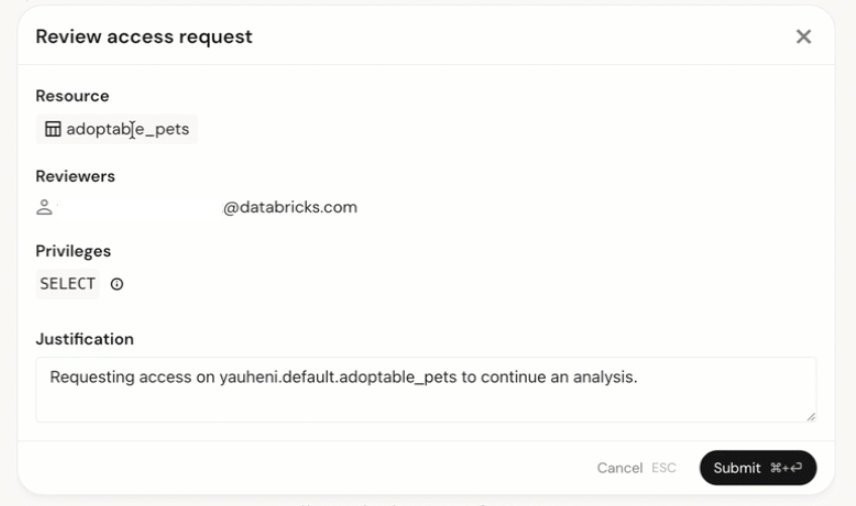Click the justification textarea resize handle
This screenshot has height=506, width=856.
tap(811, 416)
